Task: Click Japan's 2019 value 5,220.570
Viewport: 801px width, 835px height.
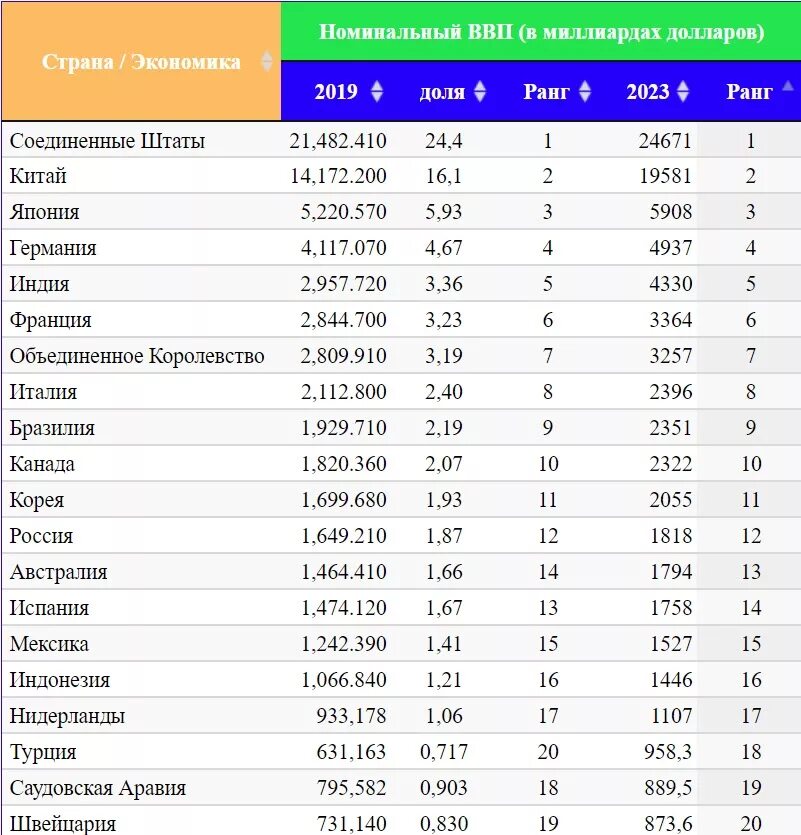Action: coord(344,212)
